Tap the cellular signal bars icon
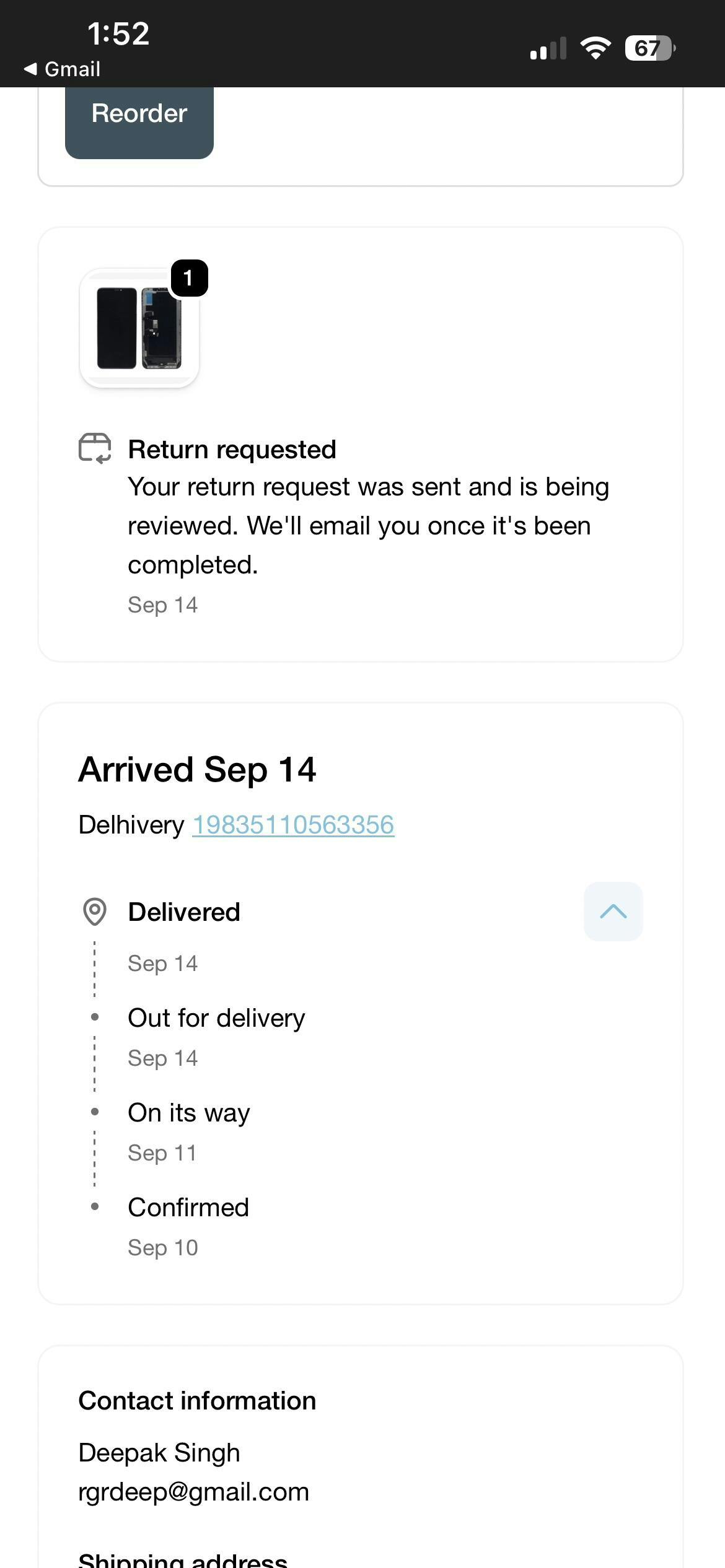 click(548, 48)
